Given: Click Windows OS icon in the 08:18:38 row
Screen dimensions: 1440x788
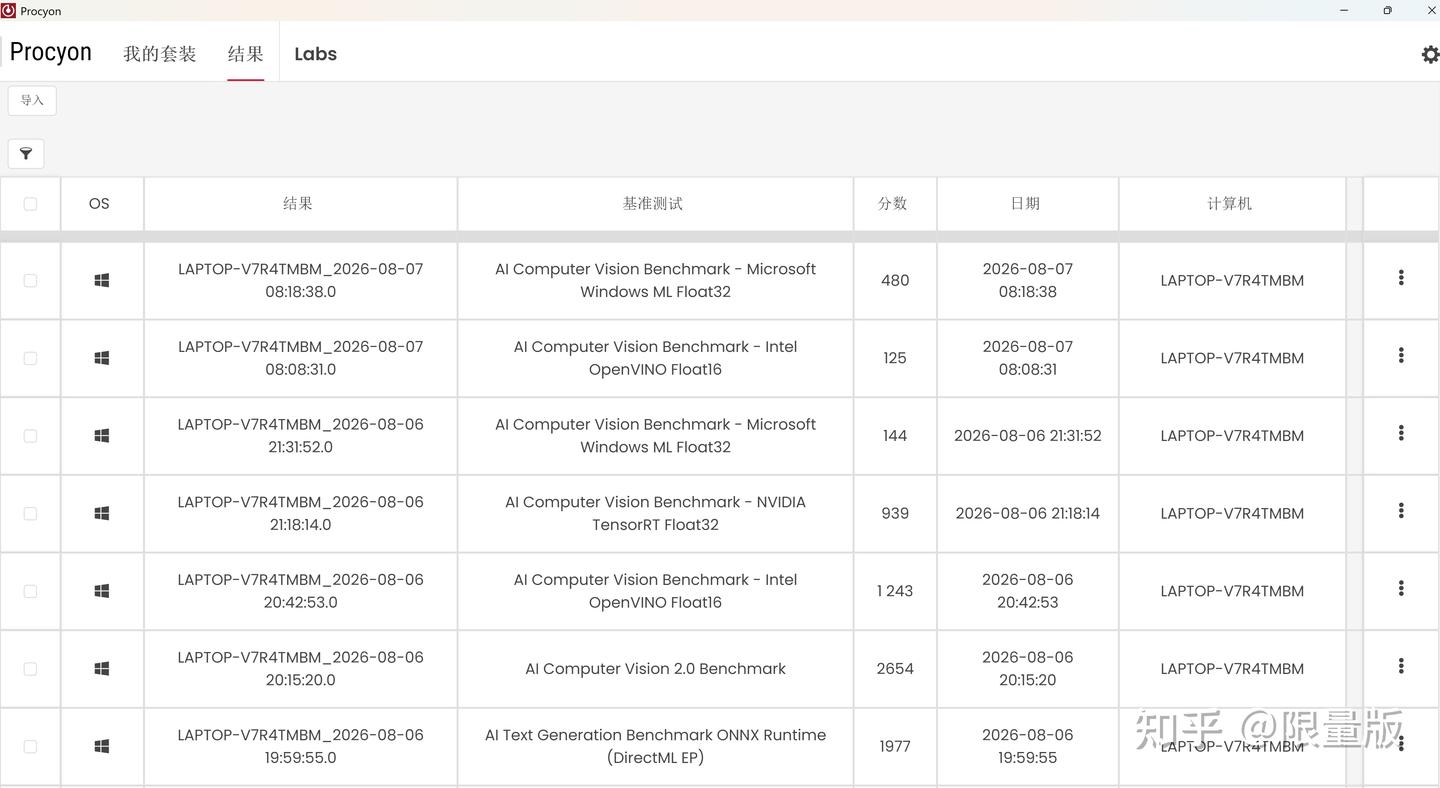Looking at the screenshot, I should [x=101, y=281].
